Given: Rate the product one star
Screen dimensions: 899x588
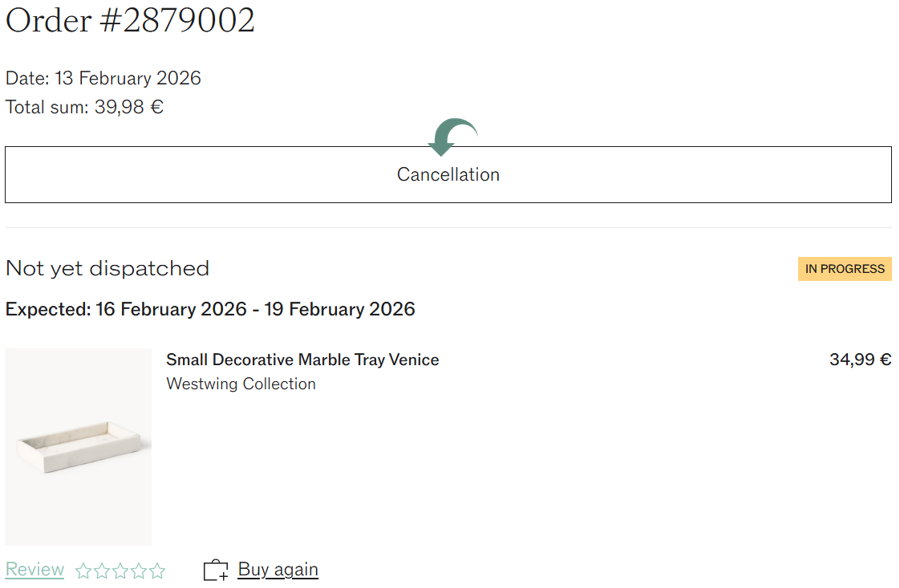Looking at the screenshot, I should point(84,571).
